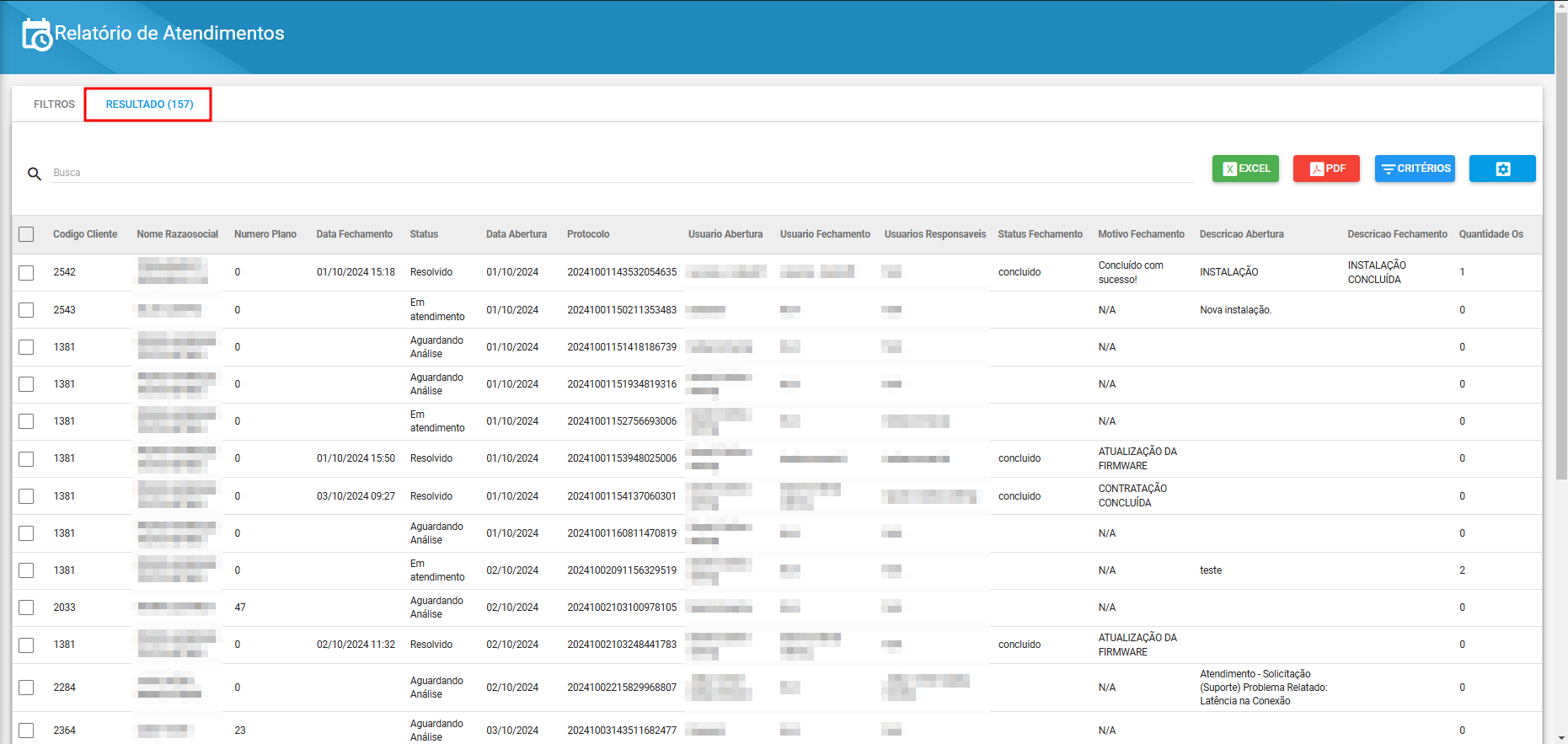Click 'CONTRATAÇÃO CONCLUÍDA' motive cell
Viewport: 1568px width, 744px height.
click(x=1132, y=495)
